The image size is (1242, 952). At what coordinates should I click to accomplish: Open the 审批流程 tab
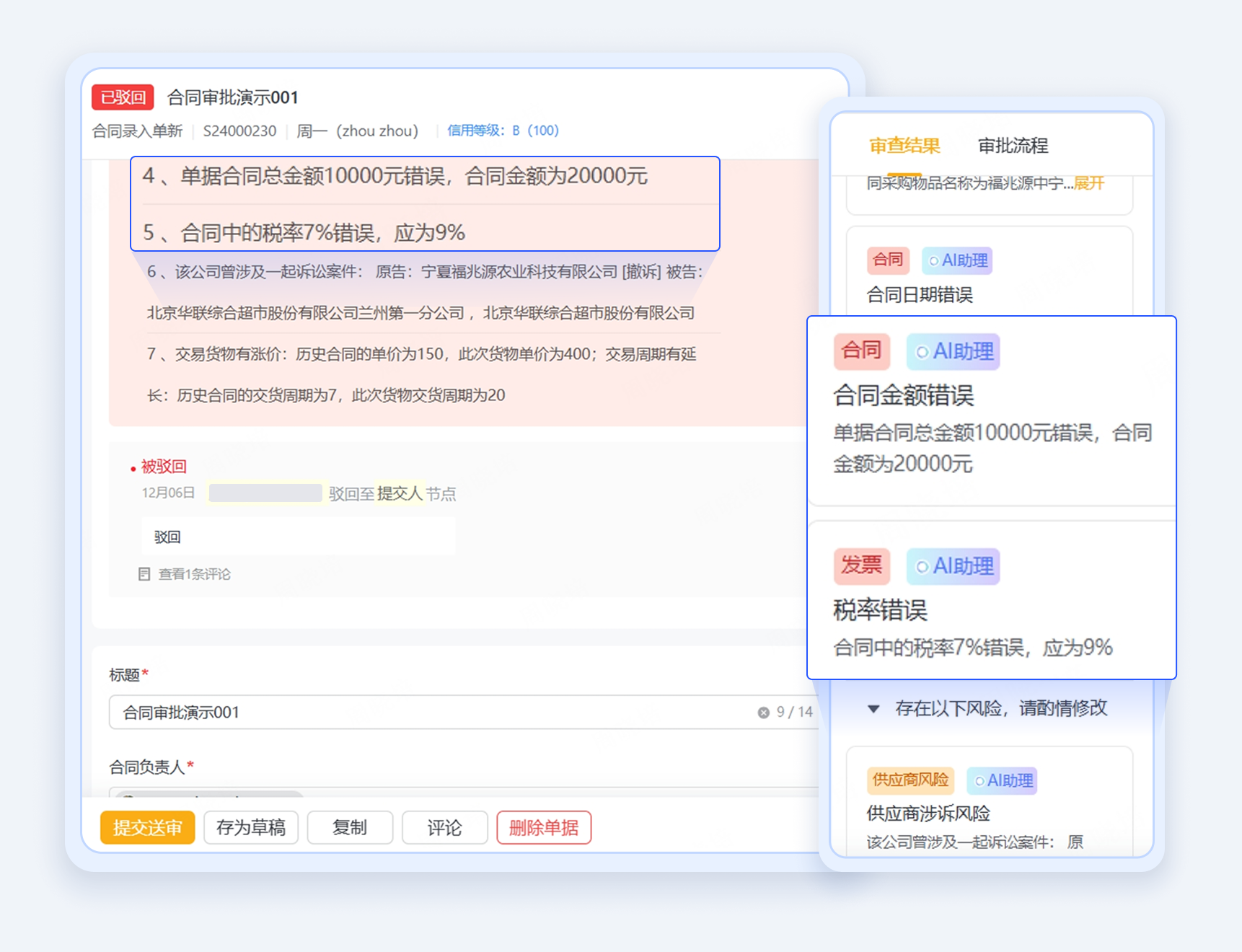tap(1013, 146)
